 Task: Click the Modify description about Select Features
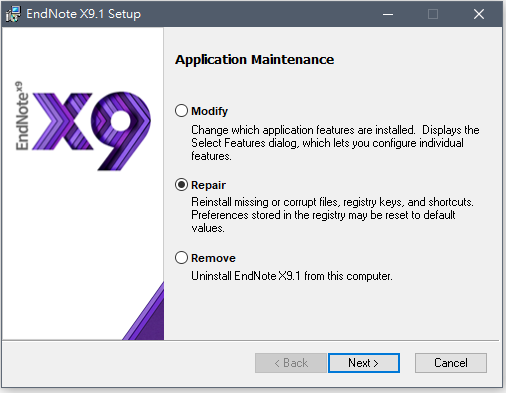coord(335,143)
